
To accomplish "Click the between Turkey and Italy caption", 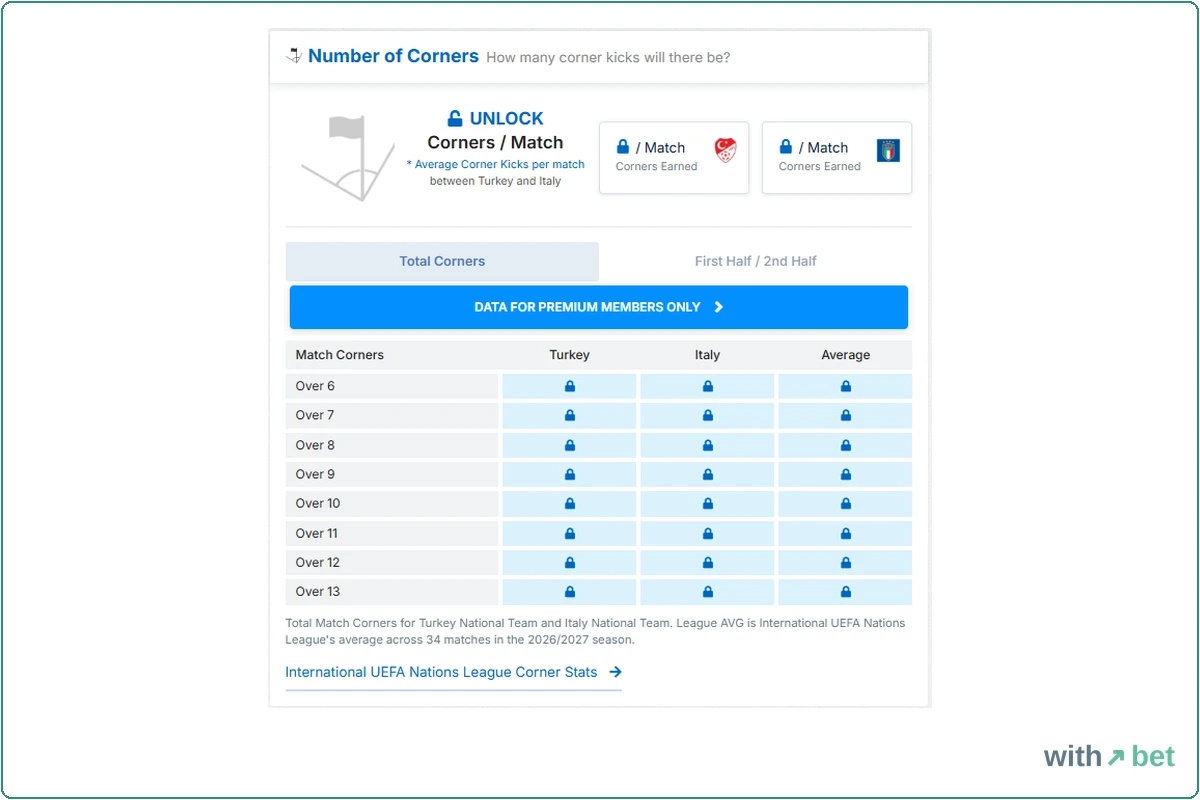I will (495, 181).
